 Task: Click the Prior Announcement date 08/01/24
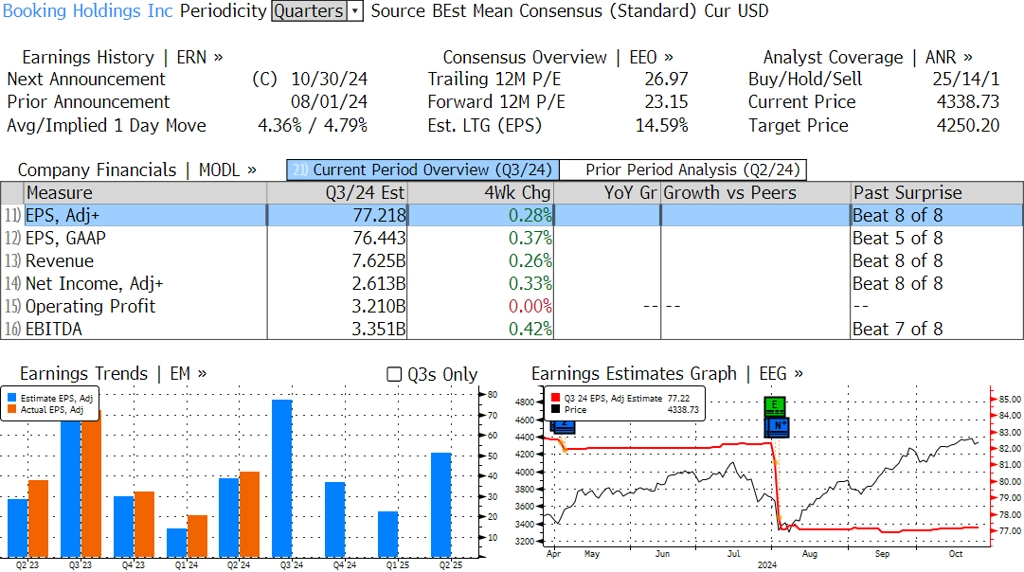tap(329, 102)
